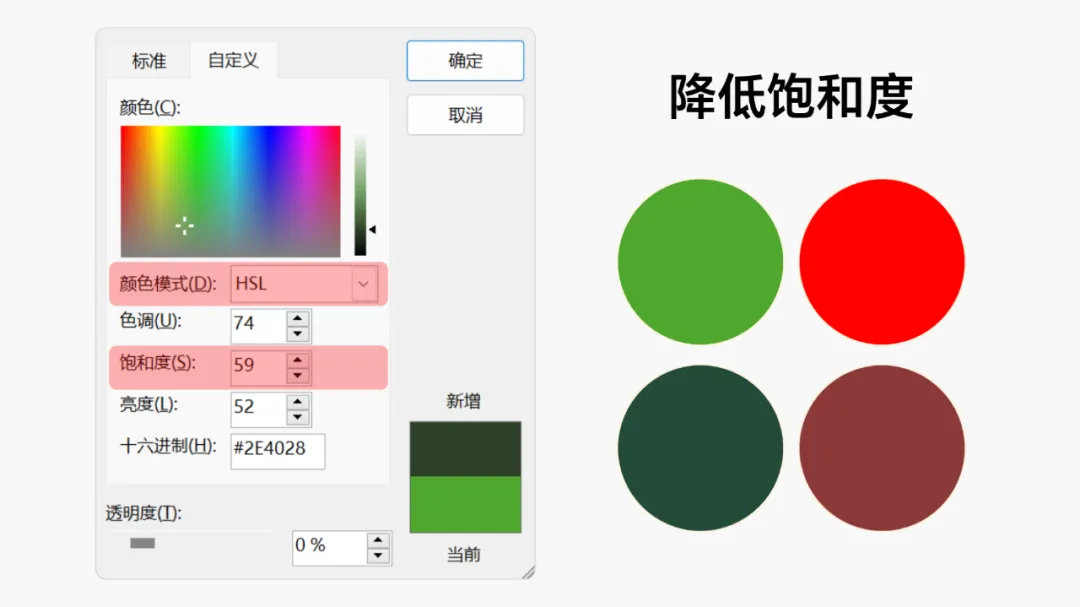
Task: Click the 色调 value field
Action: coord(258,325)
